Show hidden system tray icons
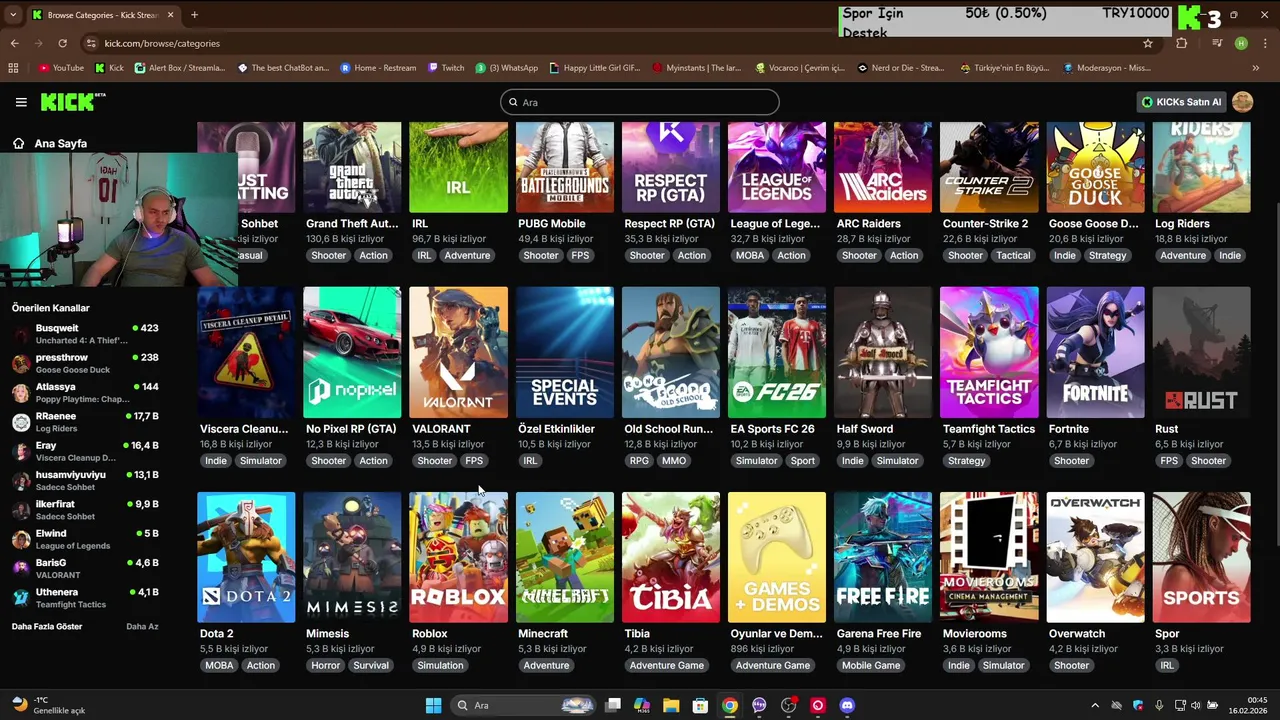 [x=1095, y=705]
